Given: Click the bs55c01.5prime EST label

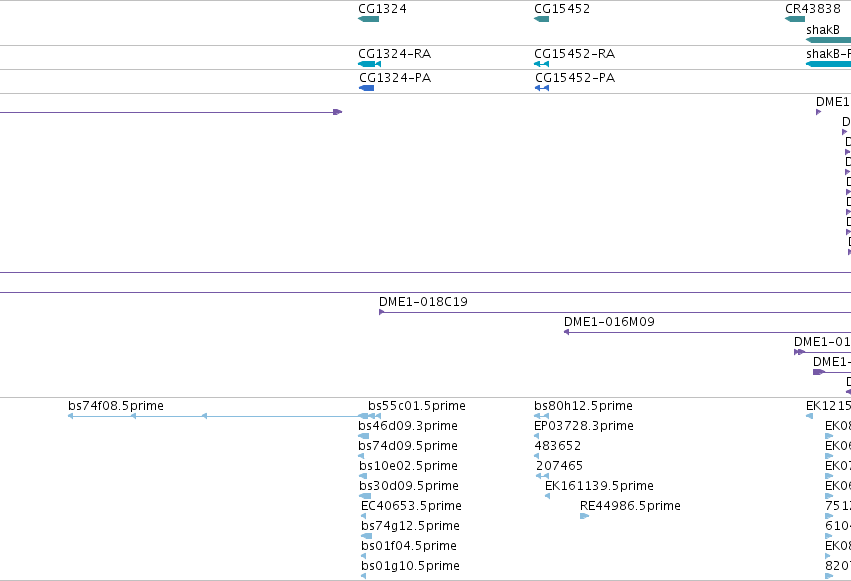Looking at the screenshot, I should tap(417, 406).
